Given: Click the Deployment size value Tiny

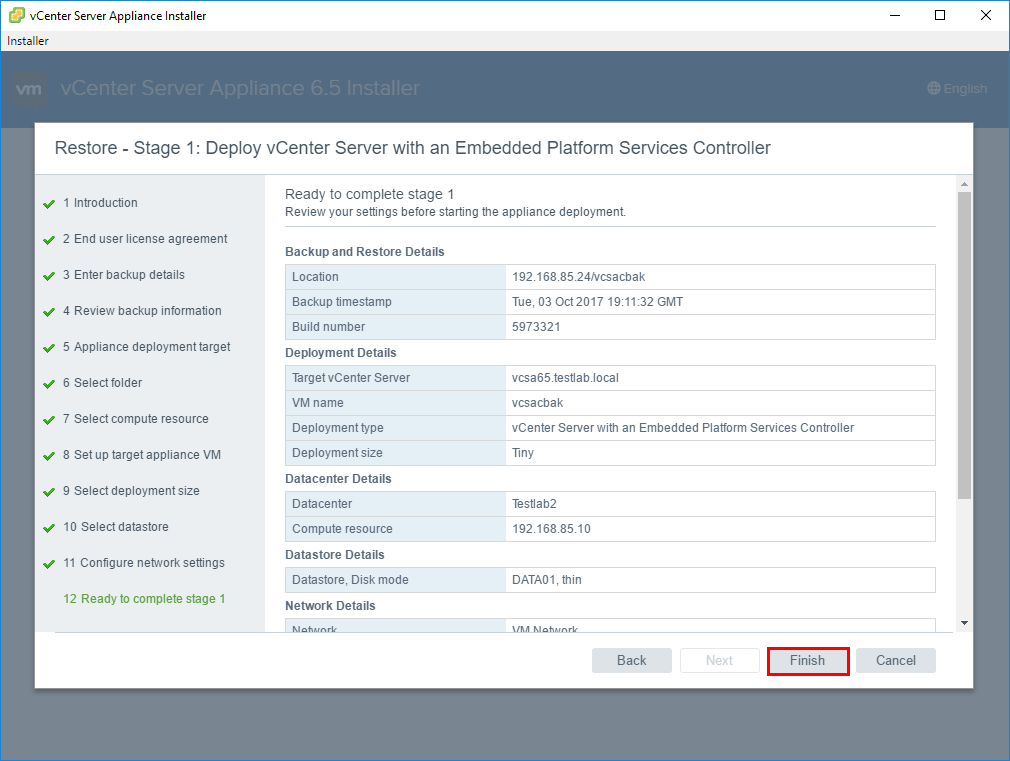Looking at the screenshot, I should (x=522, y=454).
